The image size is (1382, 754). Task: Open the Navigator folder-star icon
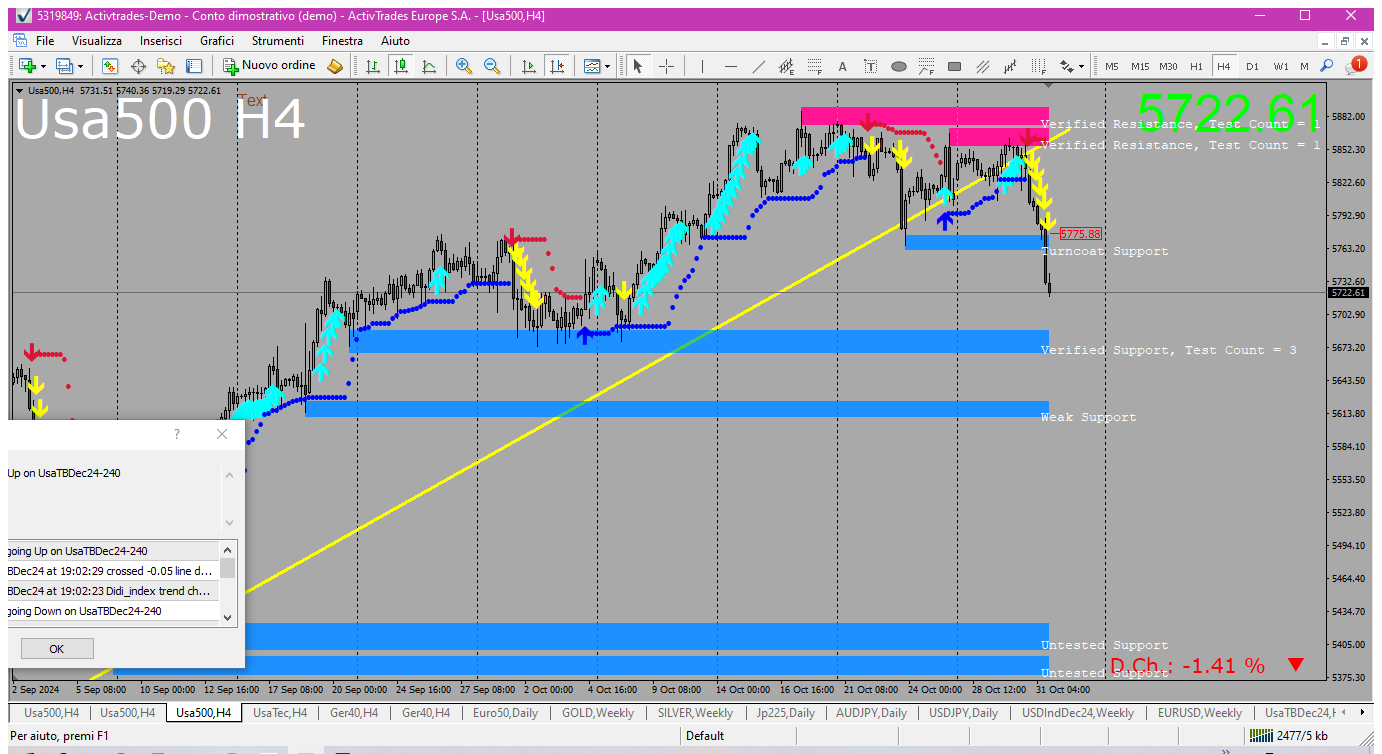166,66
